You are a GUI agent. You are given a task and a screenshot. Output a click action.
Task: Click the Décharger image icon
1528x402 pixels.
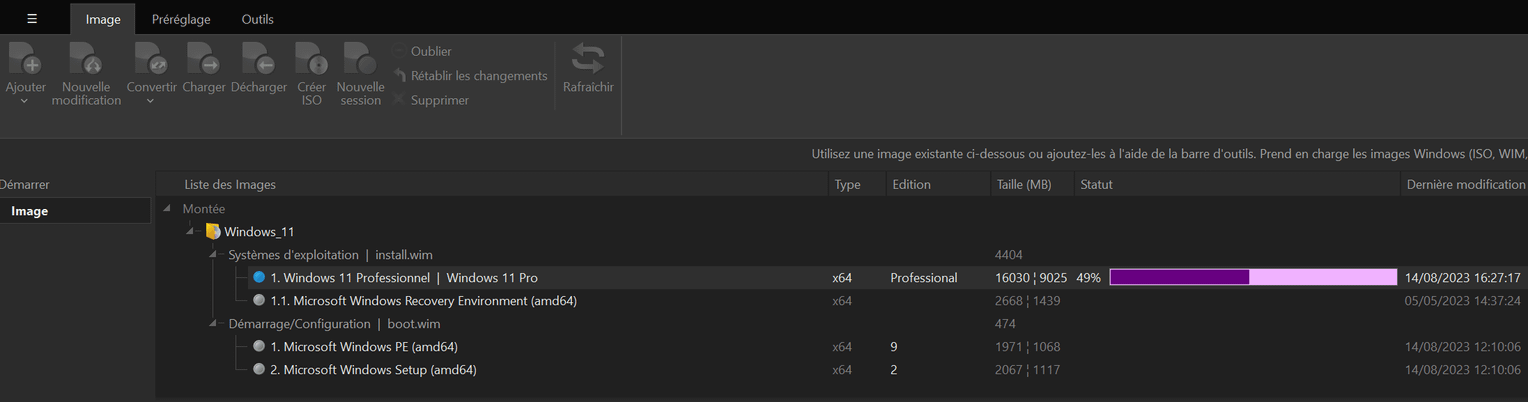259,59
